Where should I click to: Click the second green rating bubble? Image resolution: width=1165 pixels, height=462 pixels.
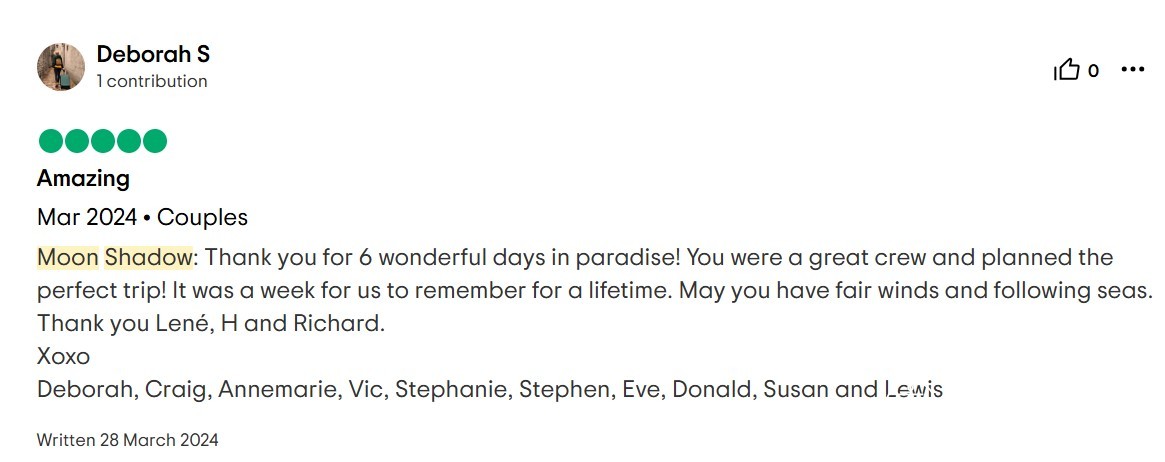(x=76, y=141)
